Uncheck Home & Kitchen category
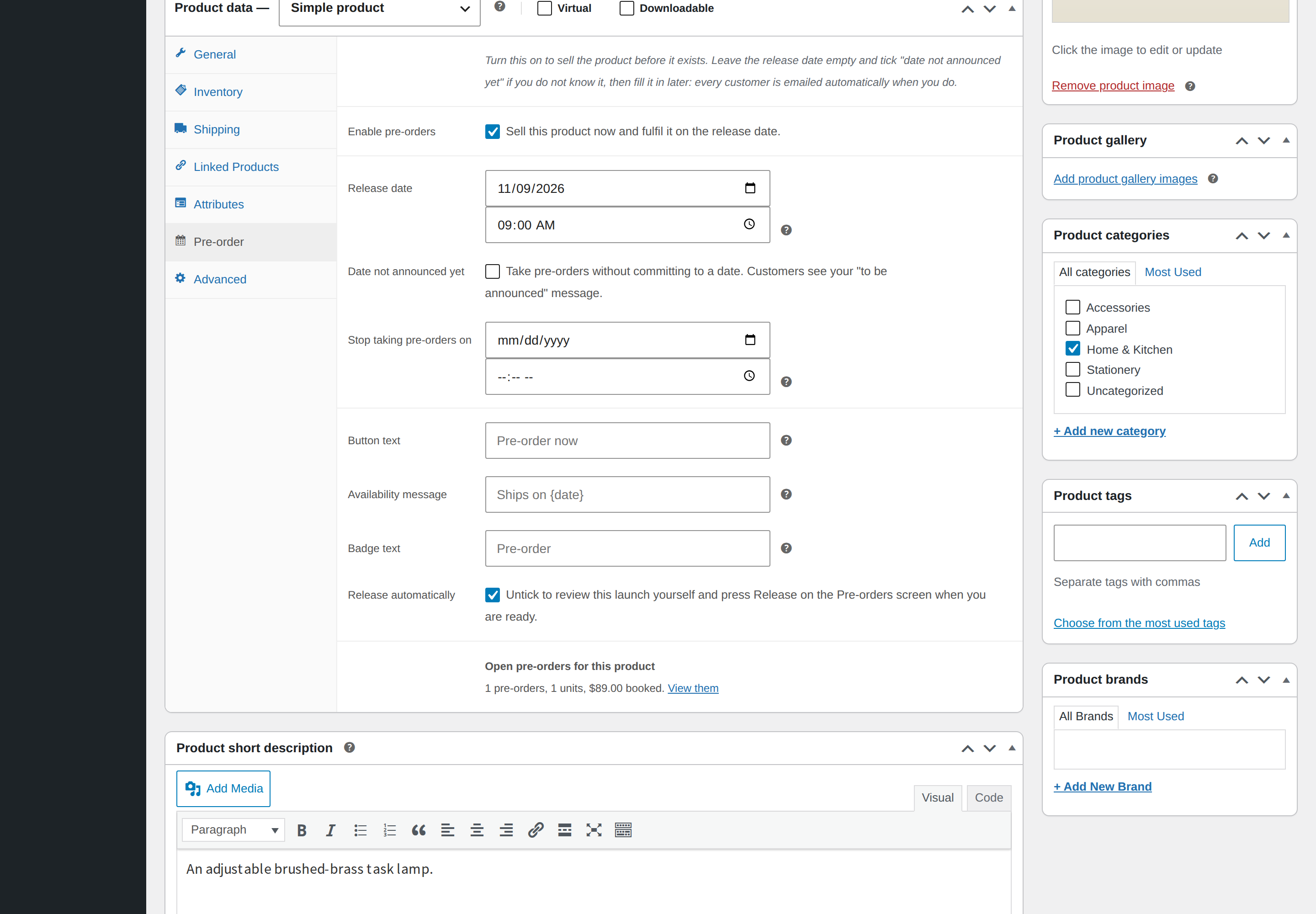This screenshot has height=914, width=1316. [x=1072, y=349]
